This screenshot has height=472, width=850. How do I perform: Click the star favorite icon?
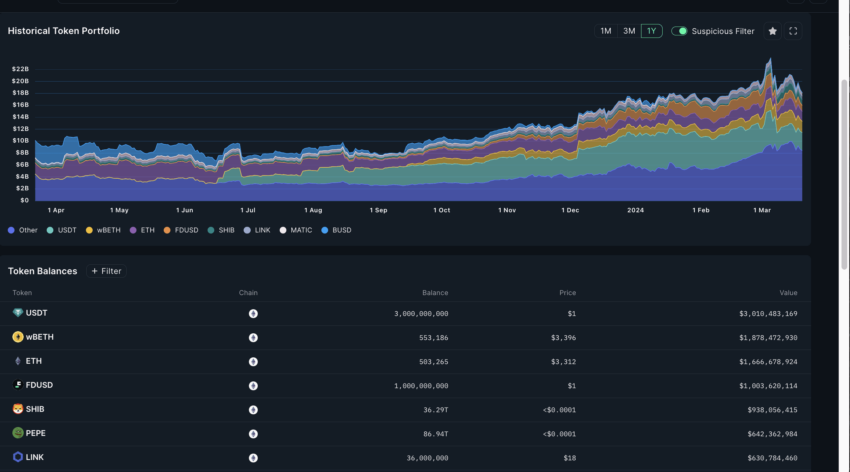772,31
